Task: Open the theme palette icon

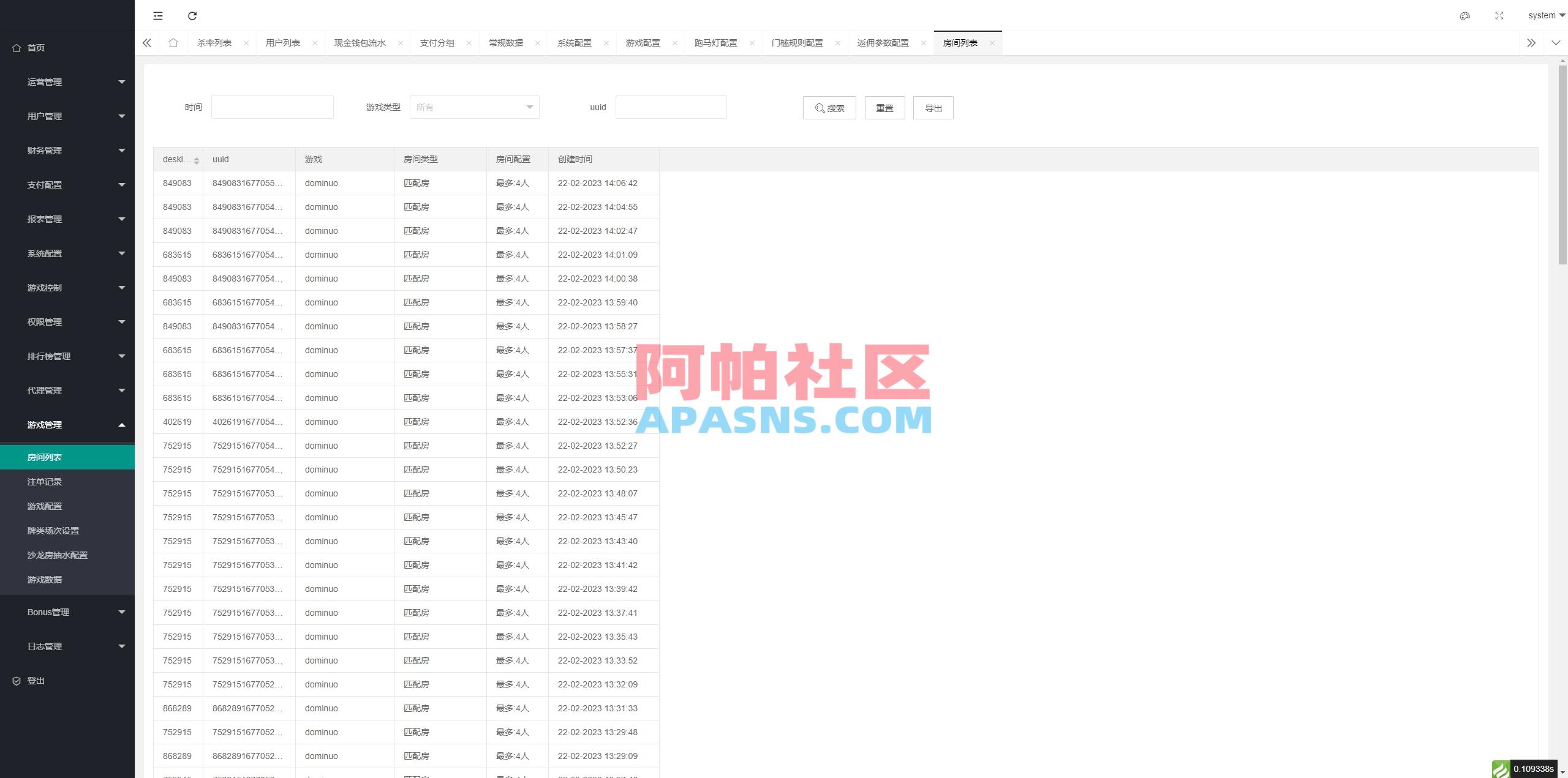Action: [1464, 15]
